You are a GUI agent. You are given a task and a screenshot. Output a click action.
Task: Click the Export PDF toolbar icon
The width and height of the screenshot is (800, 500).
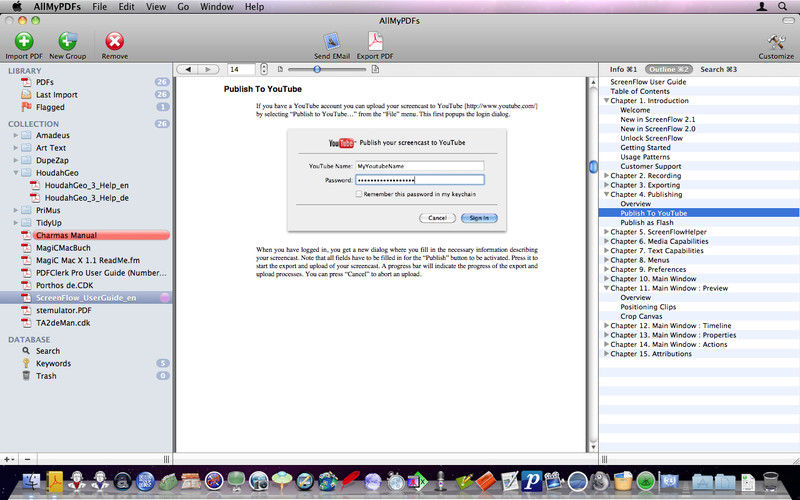coord(375,41)
